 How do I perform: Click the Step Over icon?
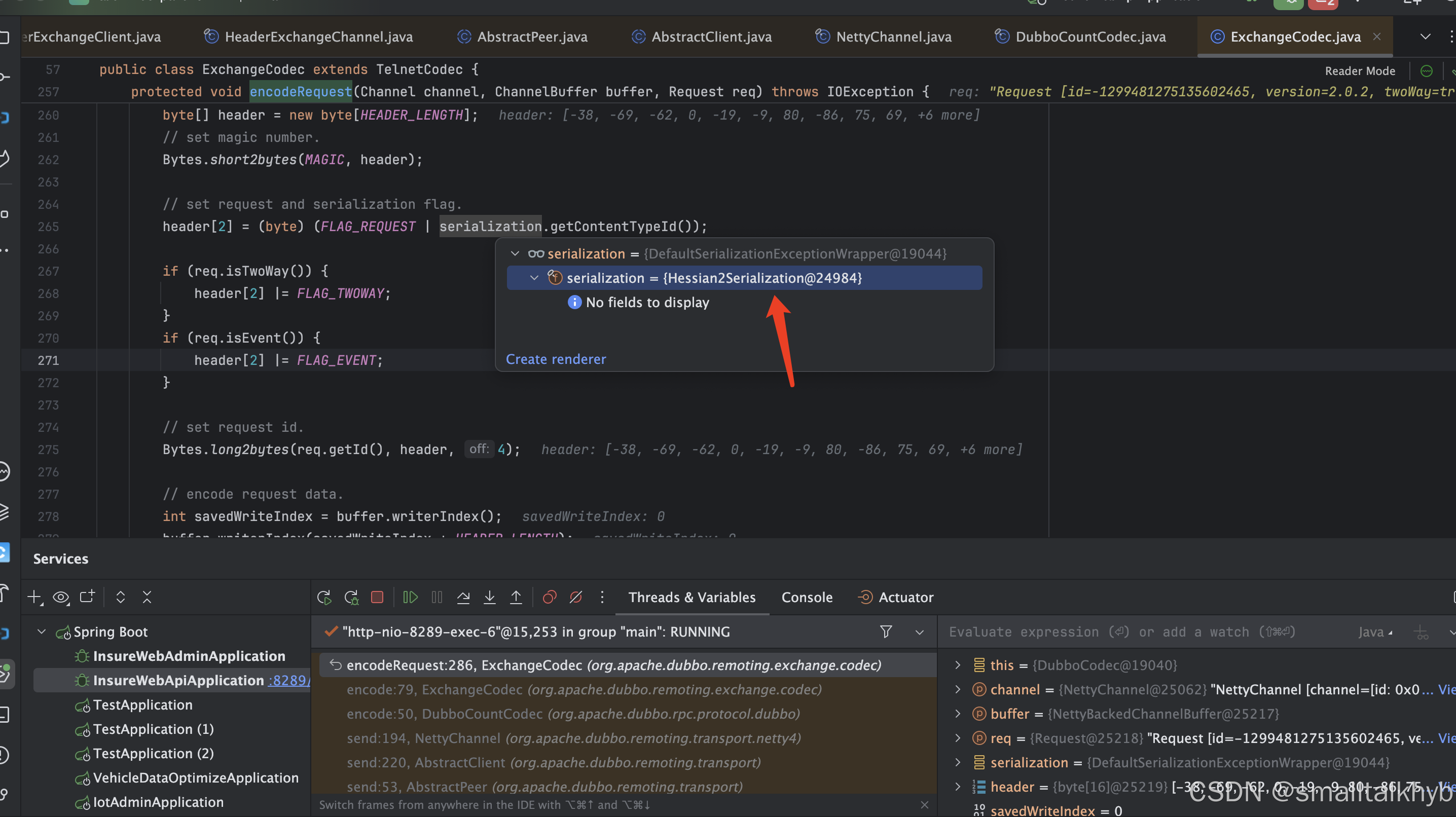(463, 597)
